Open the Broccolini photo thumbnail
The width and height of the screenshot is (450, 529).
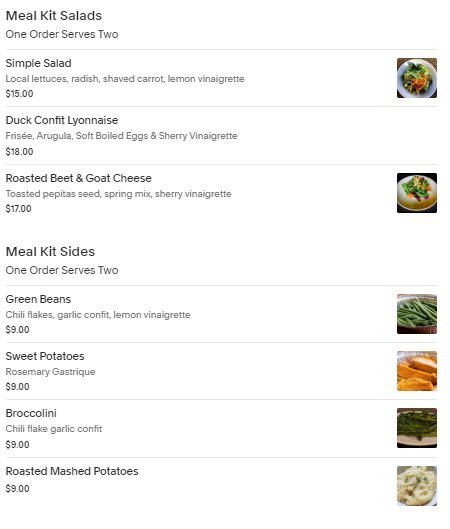coord(417,428)
